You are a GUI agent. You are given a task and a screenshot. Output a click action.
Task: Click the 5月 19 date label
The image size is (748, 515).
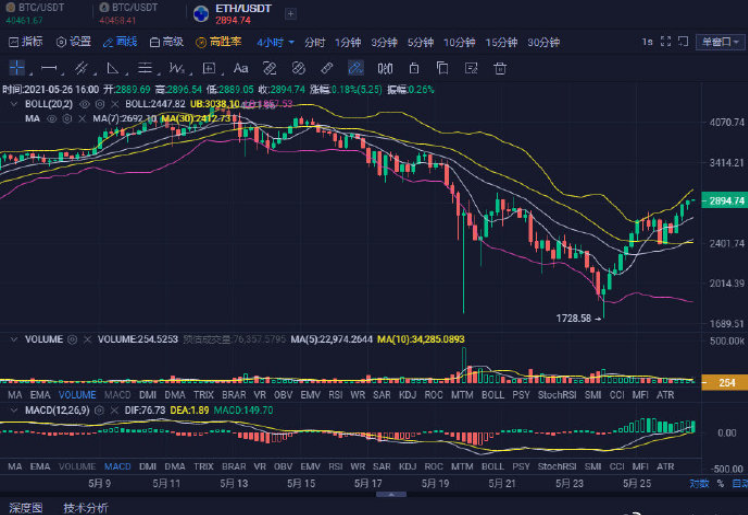click(x=435, y=484)
